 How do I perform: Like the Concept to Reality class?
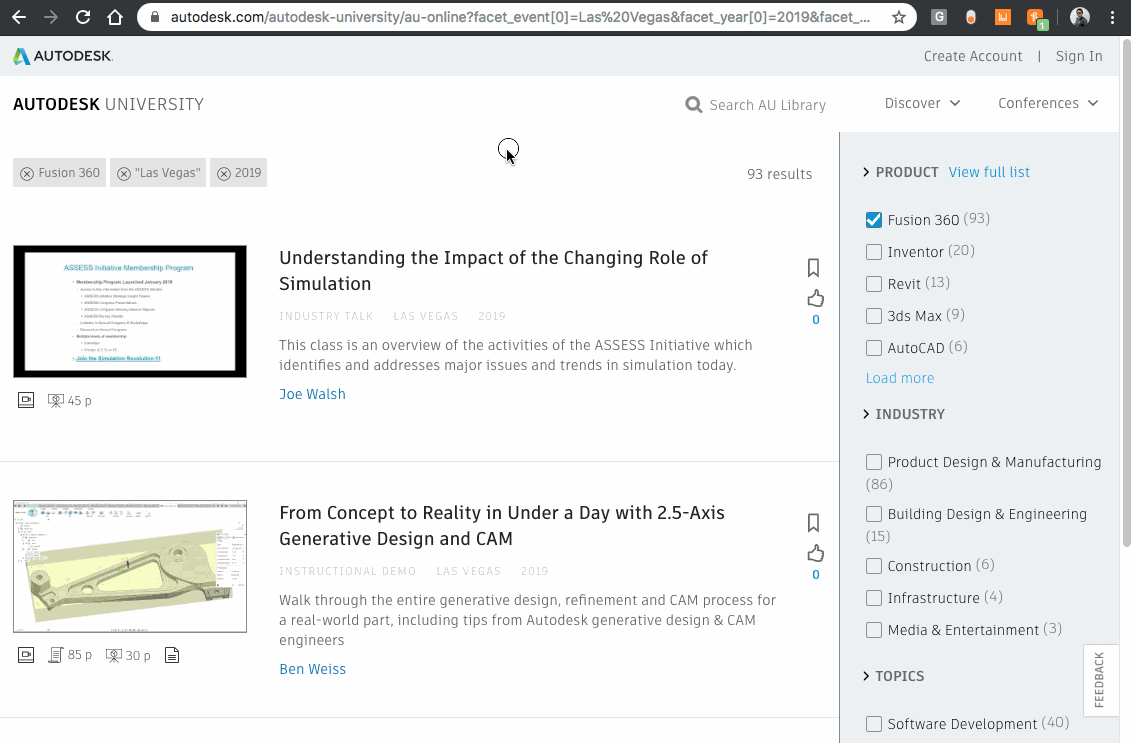click(815, 553)
